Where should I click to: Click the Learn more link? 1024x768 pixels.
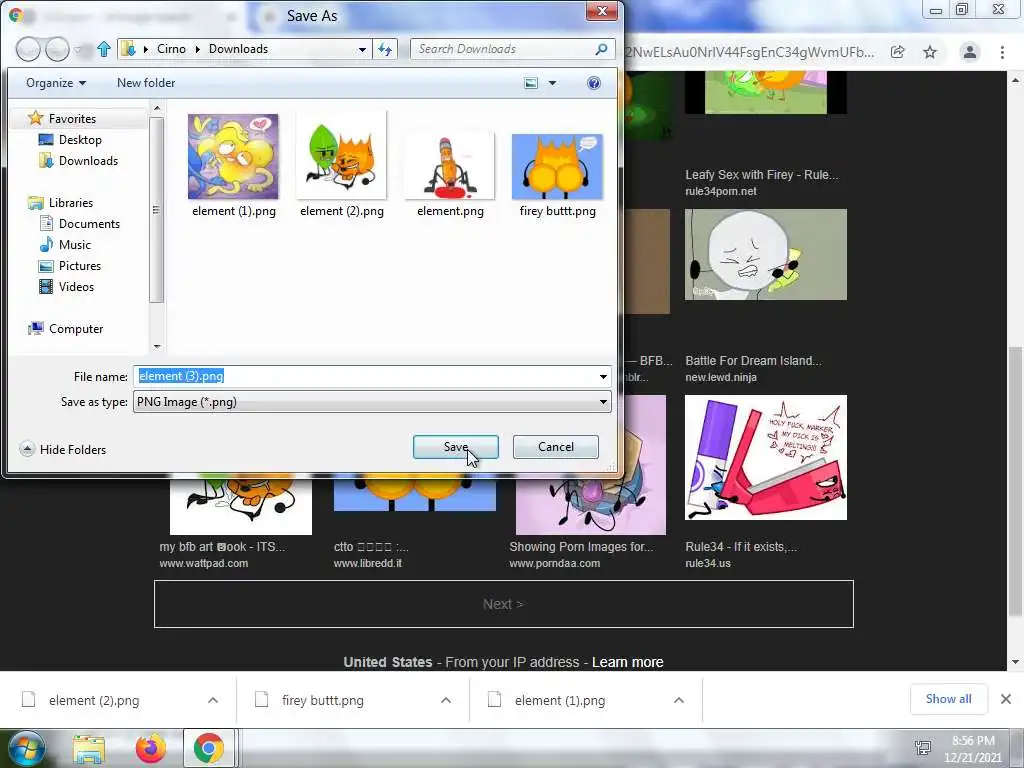[x=628, y=662]
